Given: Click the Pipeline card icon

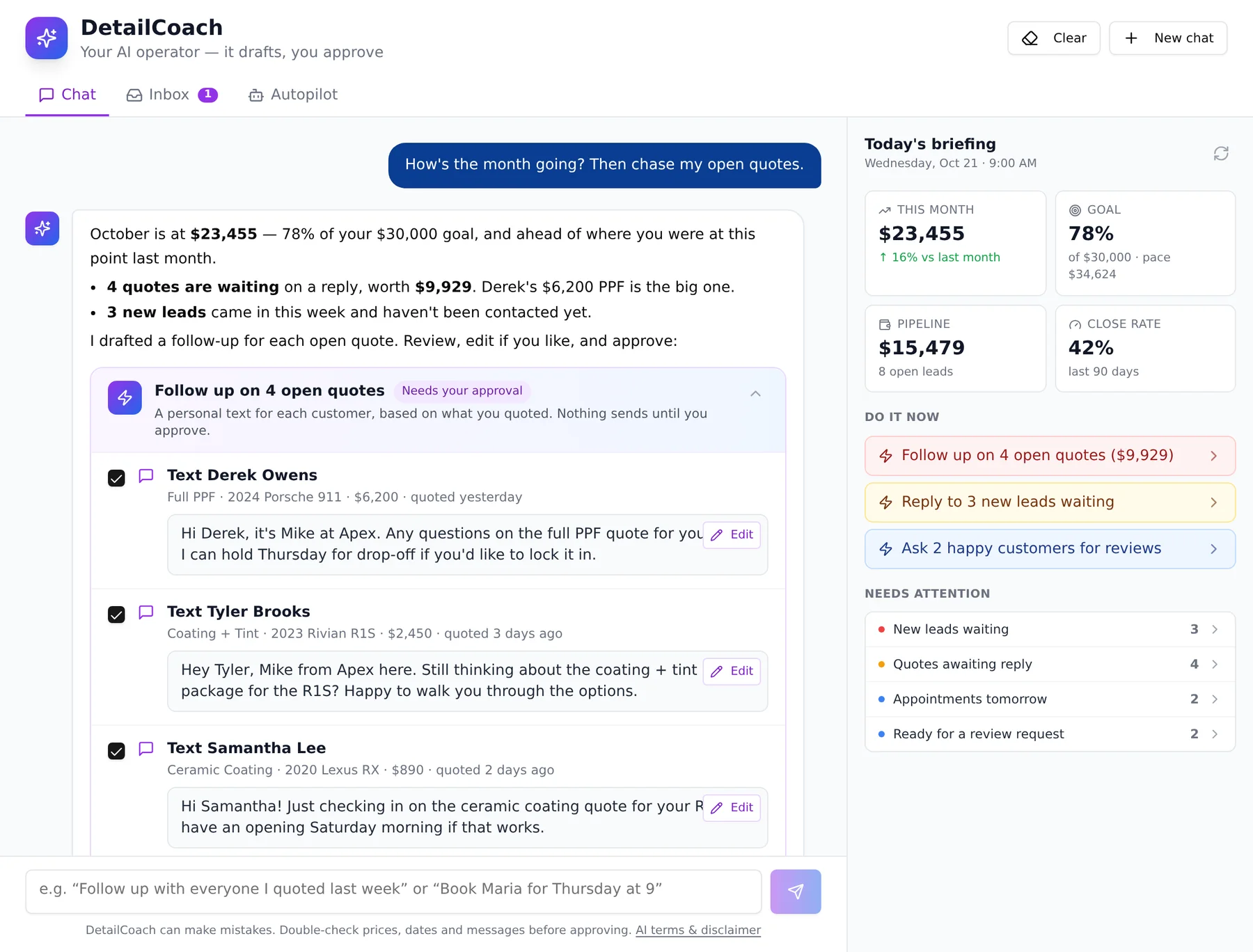Looking at the screenshot, I should point(885,324).
